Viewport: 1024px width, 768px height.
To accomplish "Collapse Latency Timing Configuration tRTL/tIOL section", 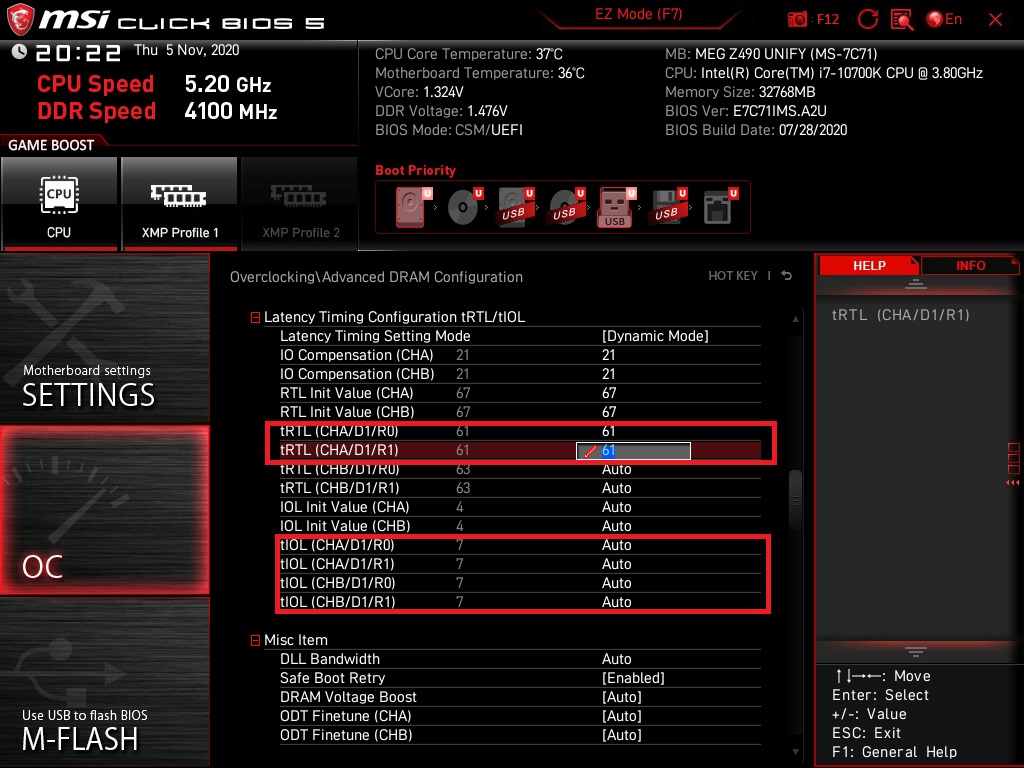I will click(255, 317).
